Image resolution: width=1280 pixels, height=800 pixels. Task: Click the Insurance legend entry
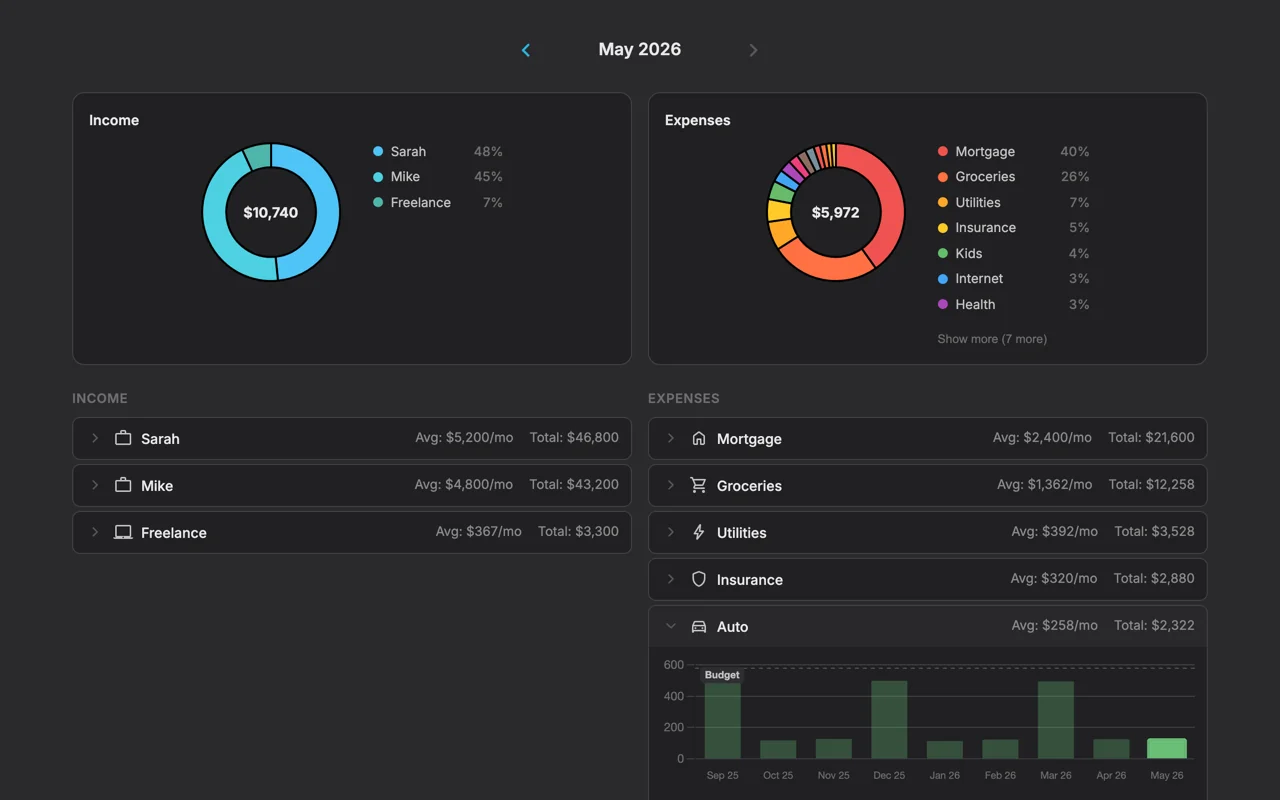click(x=1013, y=228)
